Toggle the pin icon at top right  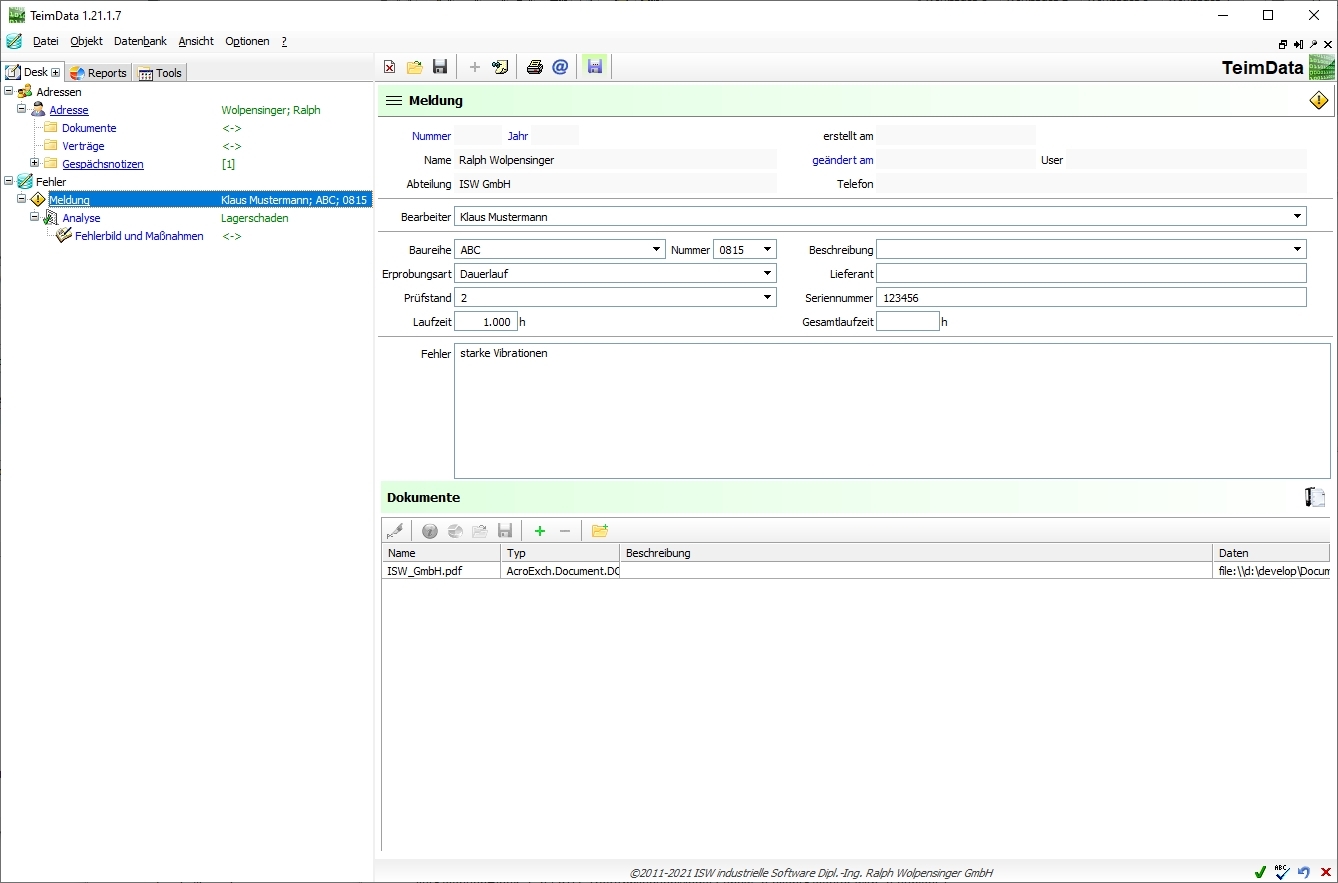tap(1313, 44)
